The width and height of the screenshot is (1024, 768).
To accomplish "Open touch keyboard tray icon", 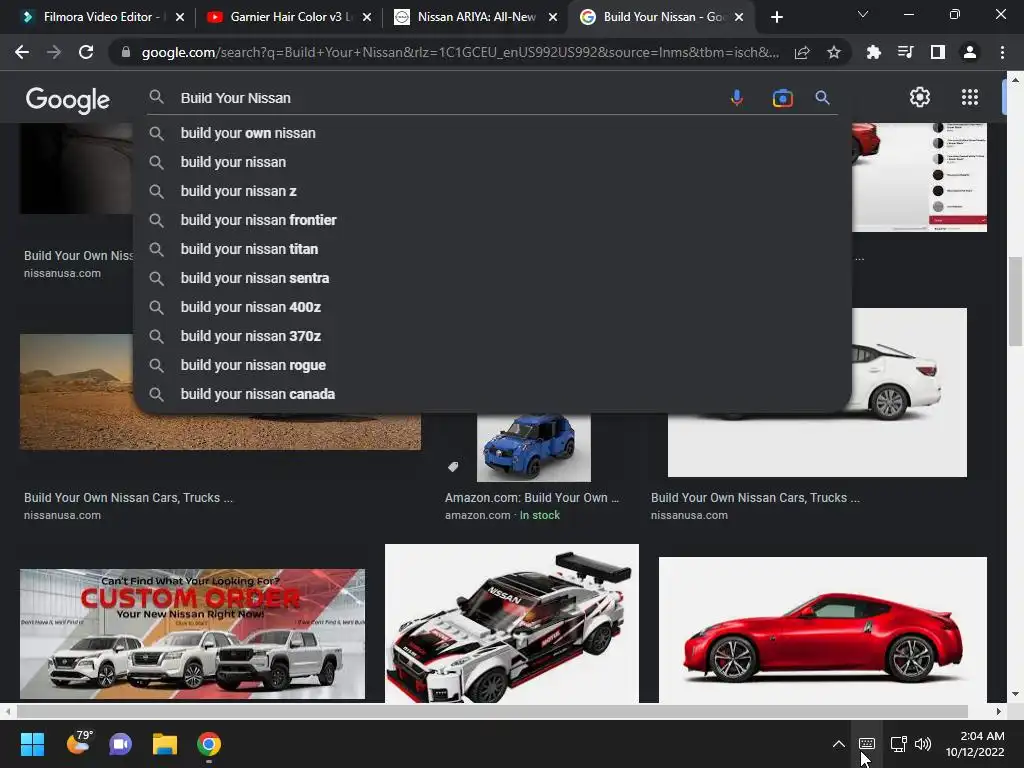I will (x=867, y=744).
